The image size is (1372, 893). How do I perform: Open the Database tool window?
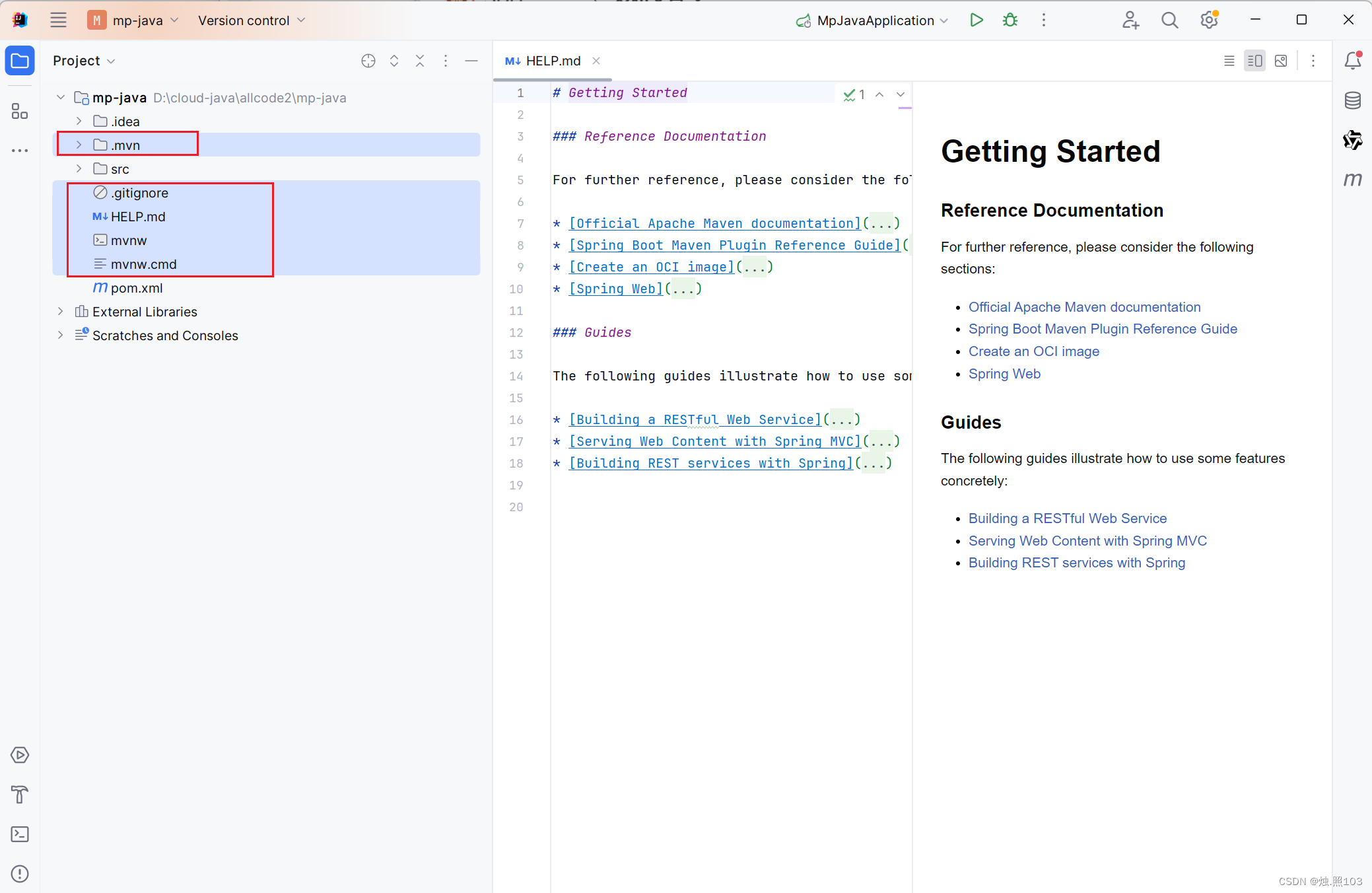[1352, 100]
